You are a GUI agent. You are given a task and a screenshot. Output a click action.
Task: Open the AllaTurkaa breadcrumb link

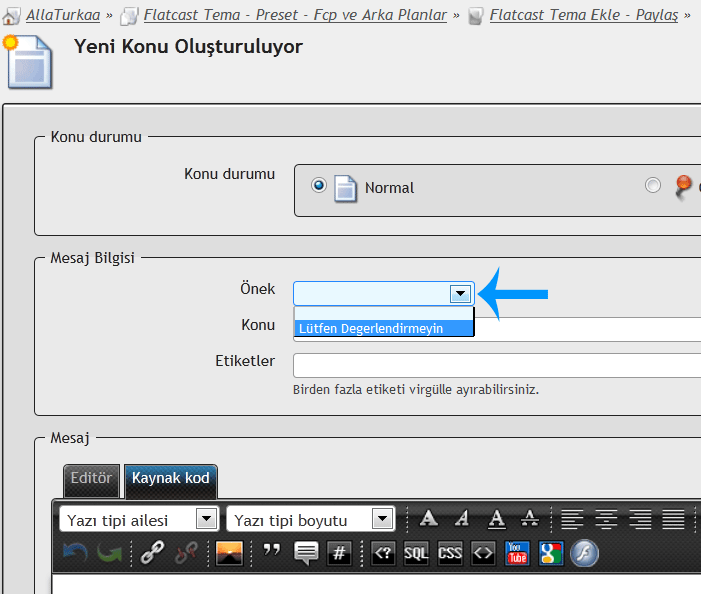[62, 16]
